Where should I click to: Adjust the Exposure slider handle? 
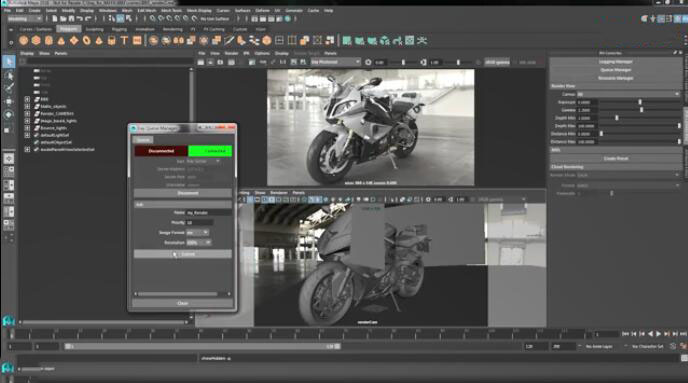point(640,102)
